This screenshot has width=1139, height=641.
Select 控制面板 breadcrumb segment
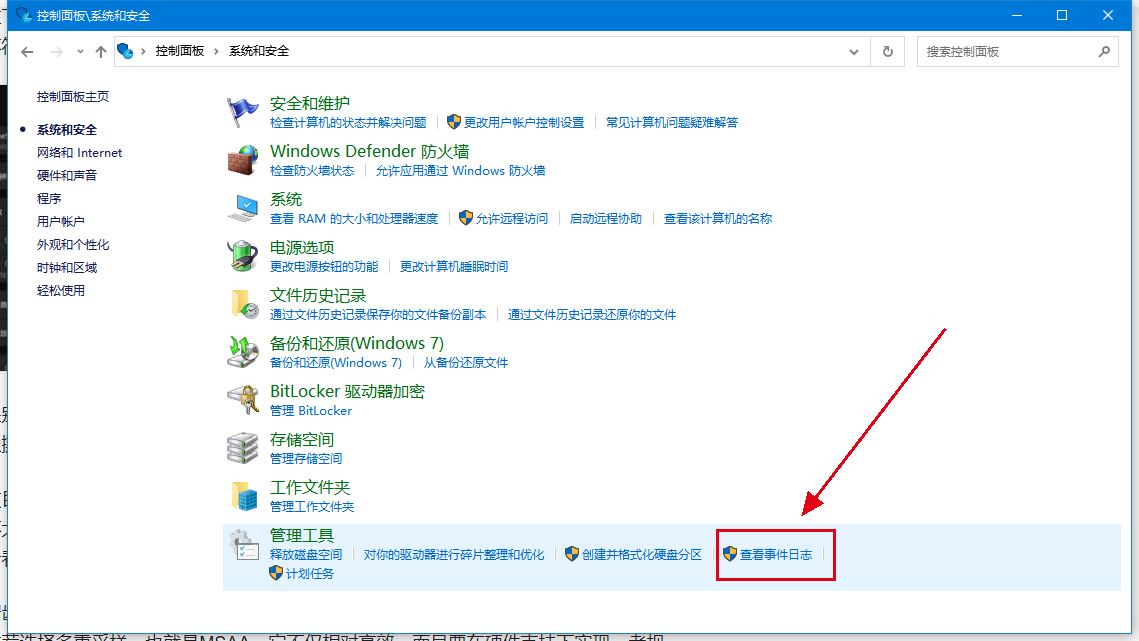click(x=179, y=51)
